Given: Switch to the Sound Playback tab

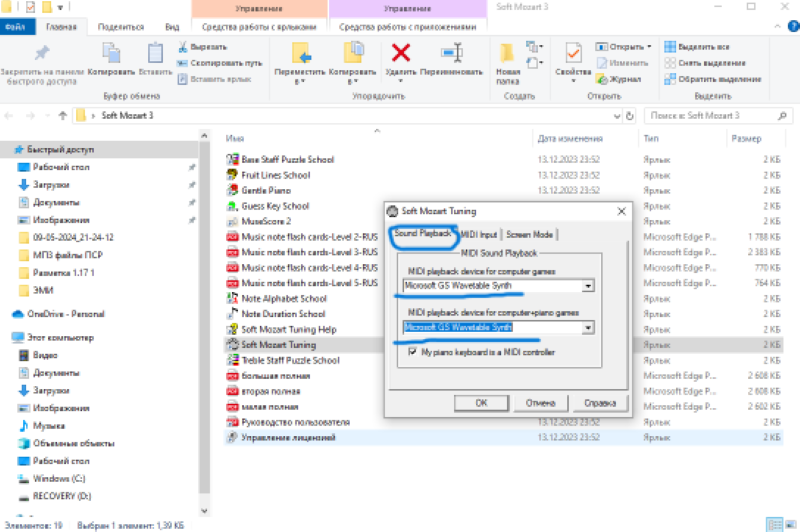Looking at the screenshot, I should point(422,234).
